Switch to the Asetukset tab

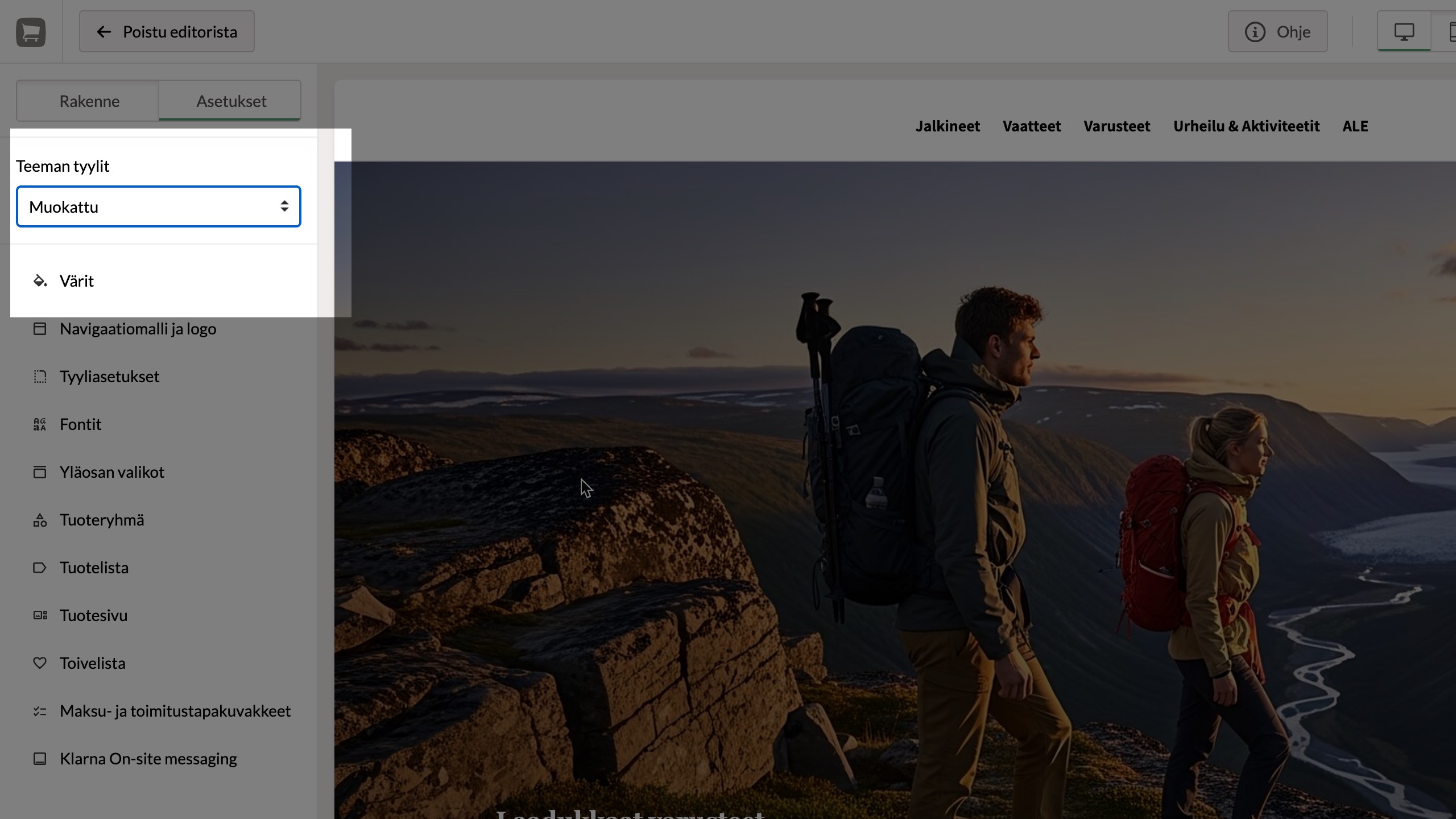[231, 101]
